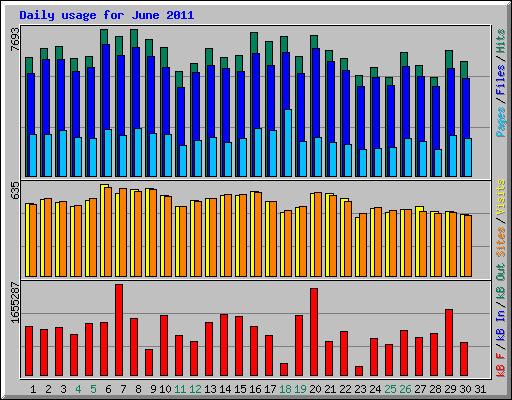Viewport: 512px width, 400px height.
Task: Select the shortest red kB bar on day 23
Action: (x=359, y=371)
